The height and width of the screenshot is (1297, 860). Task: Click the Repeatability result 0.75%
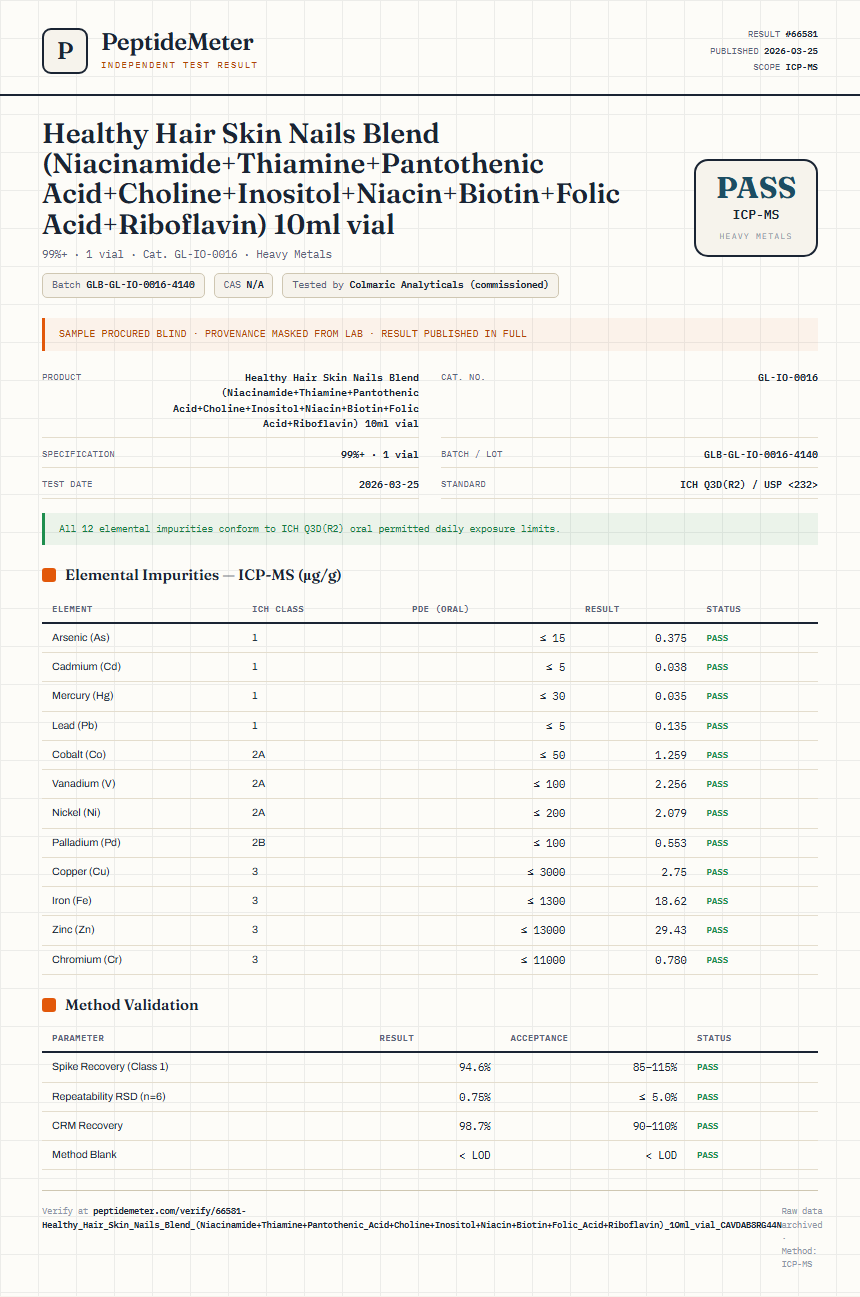pyautogui.click(x=475, y=1096)
